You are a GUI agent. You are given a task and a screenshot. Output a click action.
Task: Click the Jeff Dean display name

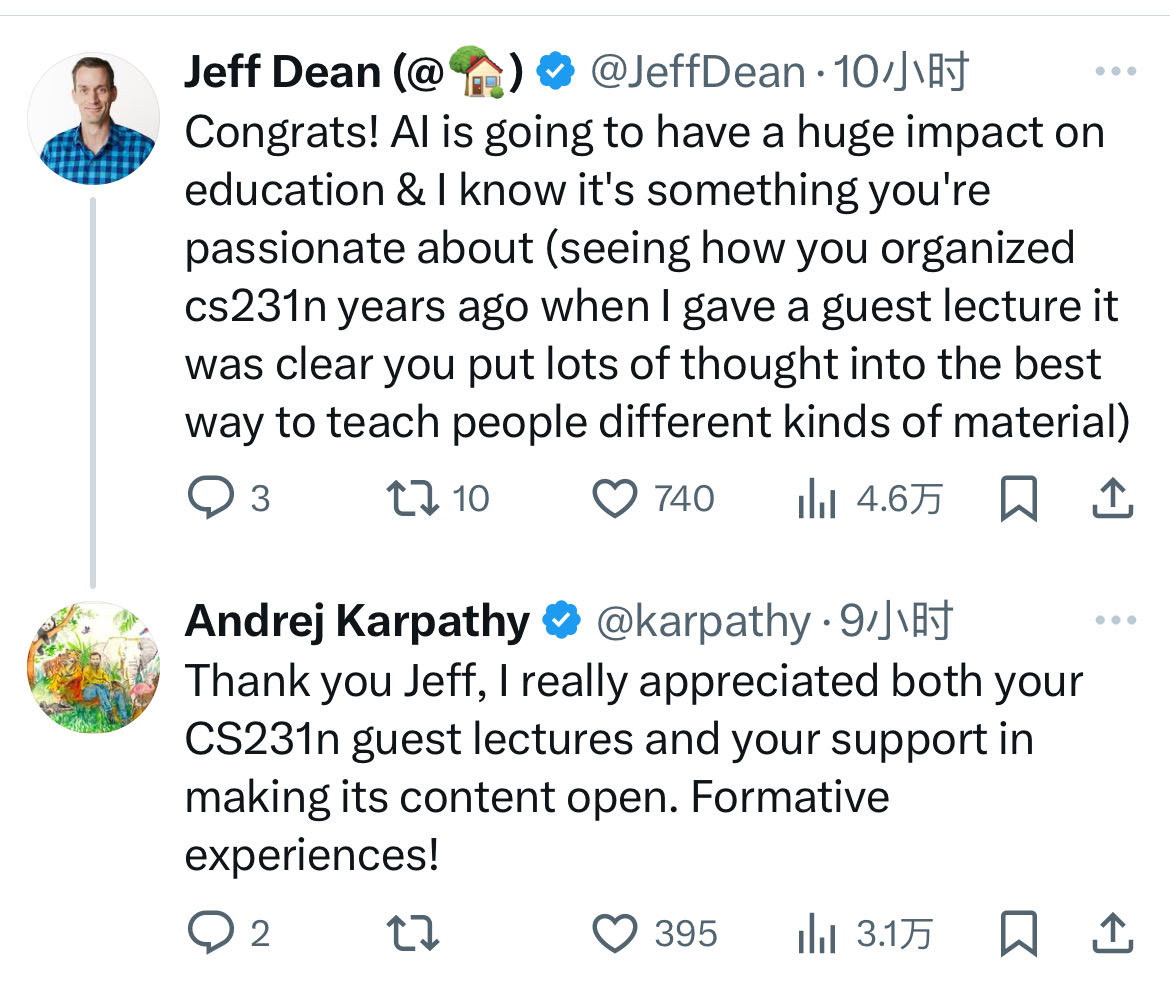tap(283, 72)
